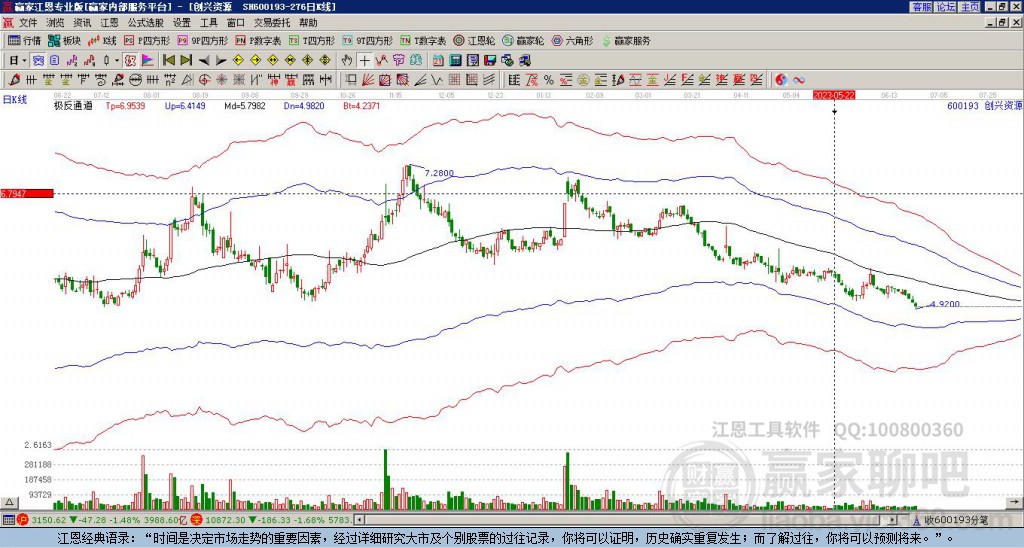Click the red target circle tool
This screenshot has height=548, width=1024.
tap(204, 80)
